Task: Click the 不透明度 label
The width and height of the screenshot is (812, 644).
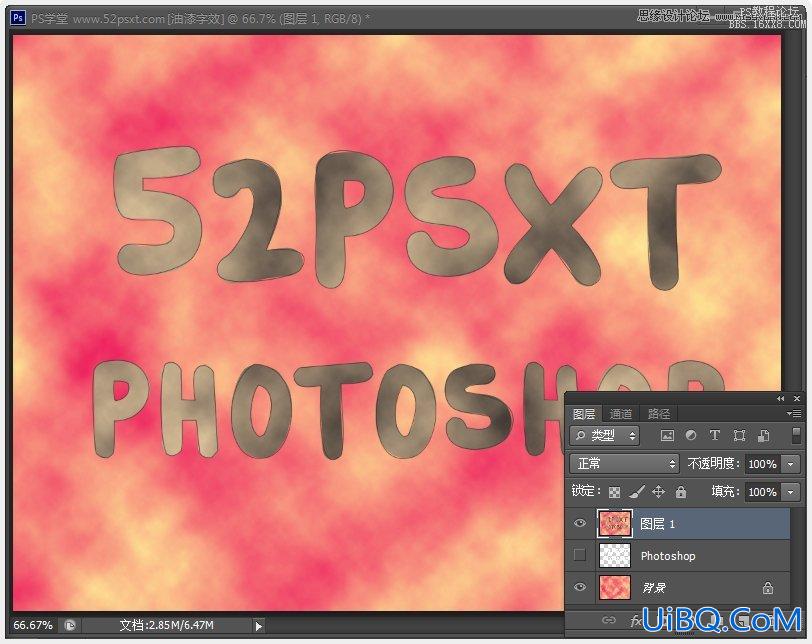Action: tap(714, 464)
